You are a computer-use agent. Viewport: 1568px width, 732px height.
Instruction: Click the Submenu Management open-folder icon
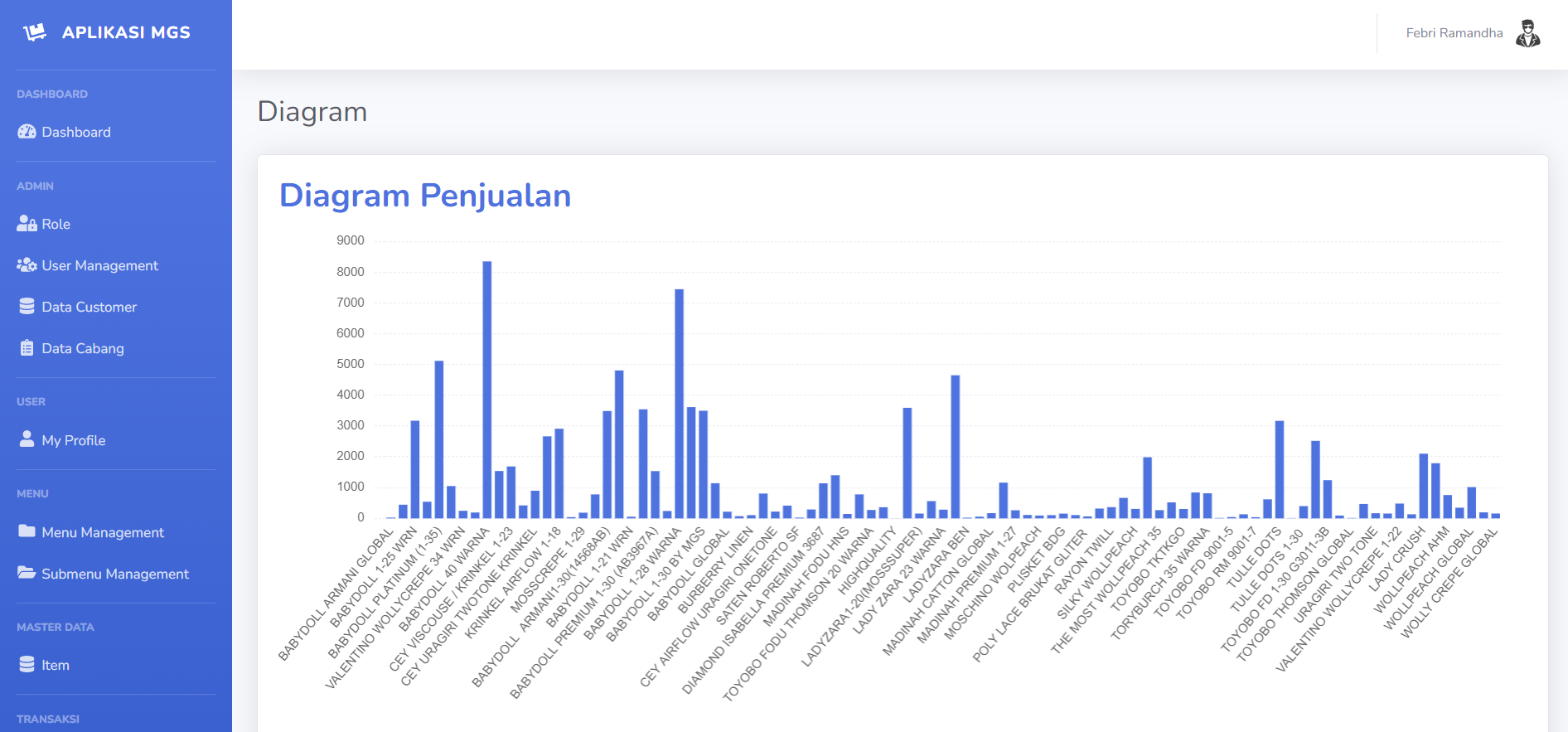27,573
